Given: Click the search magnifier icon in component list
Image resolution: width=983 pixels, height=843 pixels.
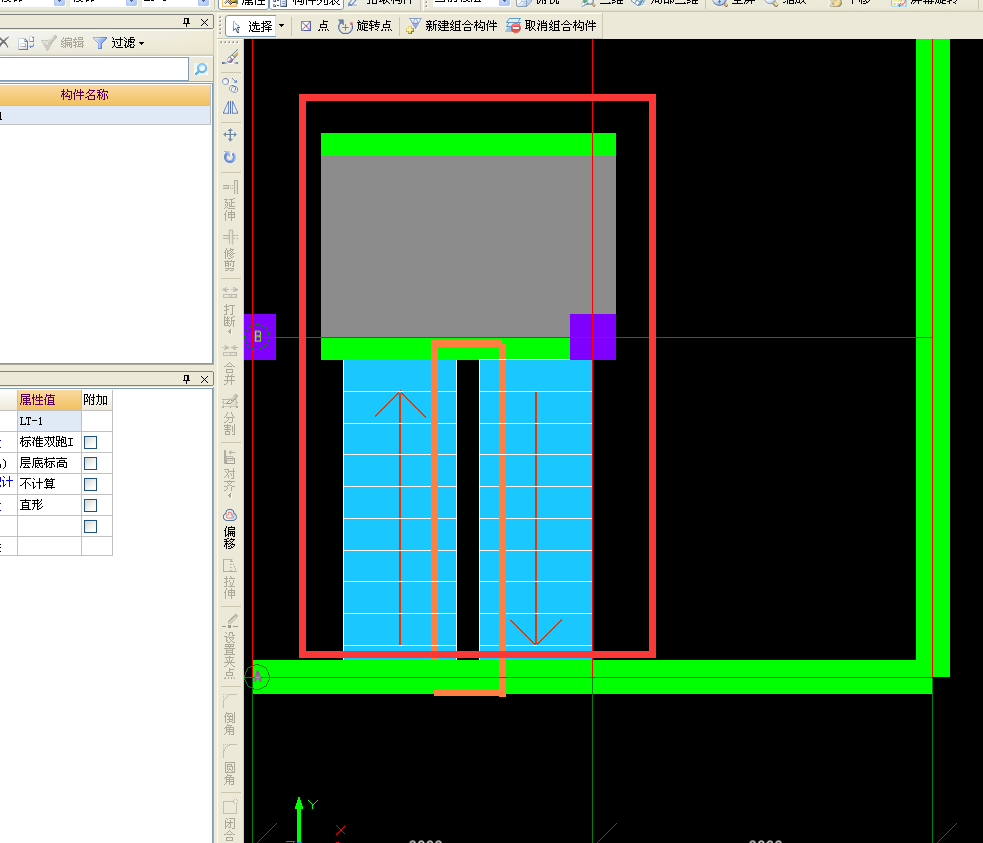Looking at the screenshot, I should (x=201, y=69).
